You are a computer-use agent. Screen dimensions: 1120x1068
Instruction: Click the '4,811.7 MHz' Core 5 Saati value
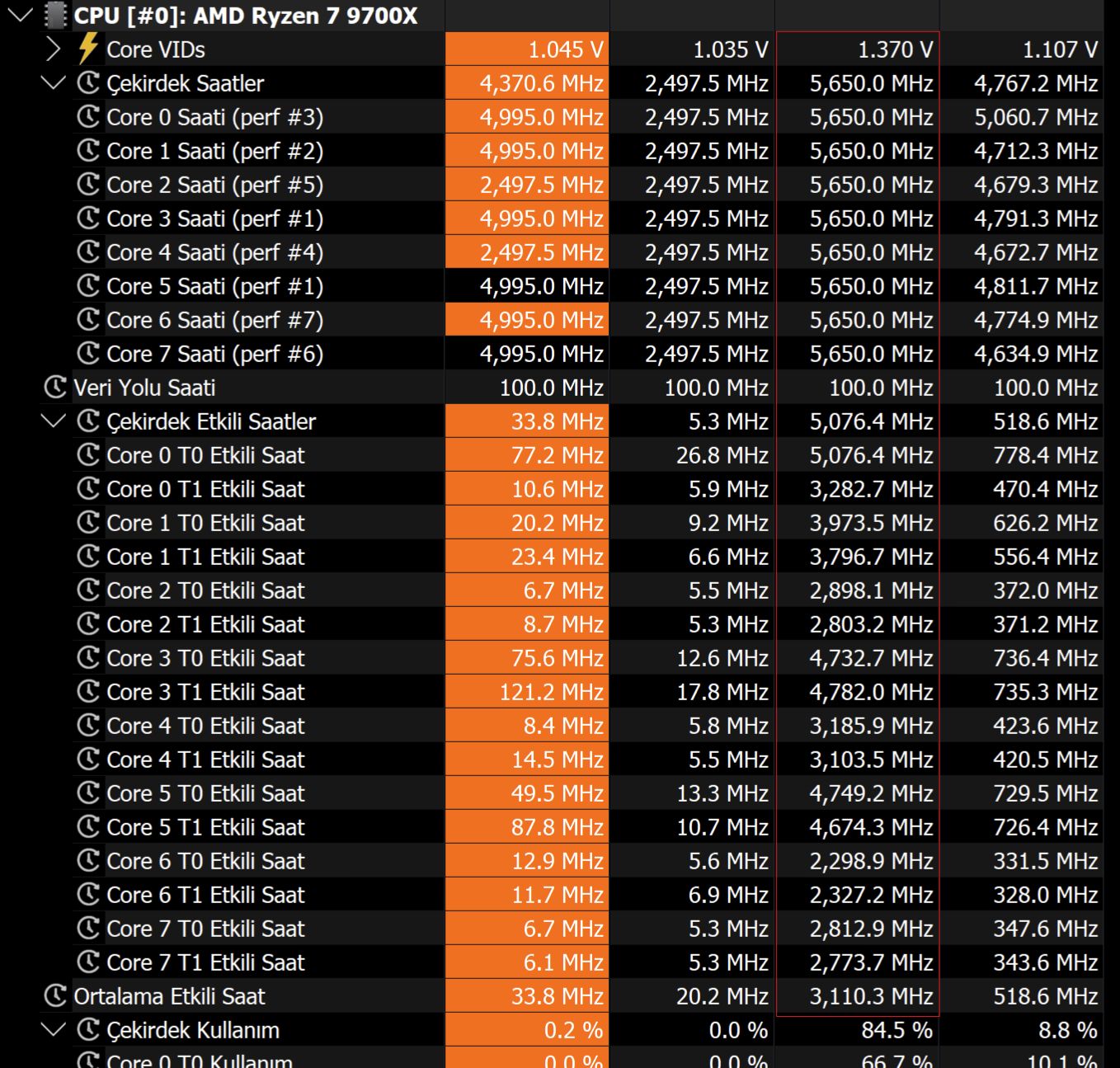coord(1037,286)
